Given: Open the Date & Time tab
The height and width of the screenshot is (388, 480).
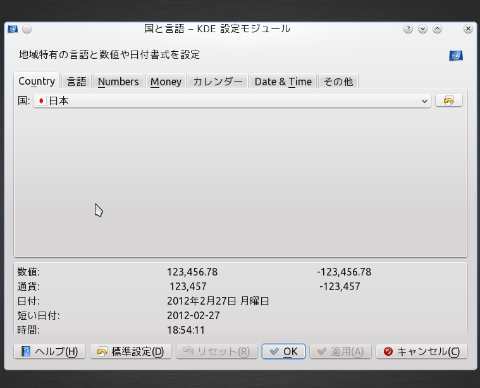Looking at the screenshot, I should pos(283,82).
